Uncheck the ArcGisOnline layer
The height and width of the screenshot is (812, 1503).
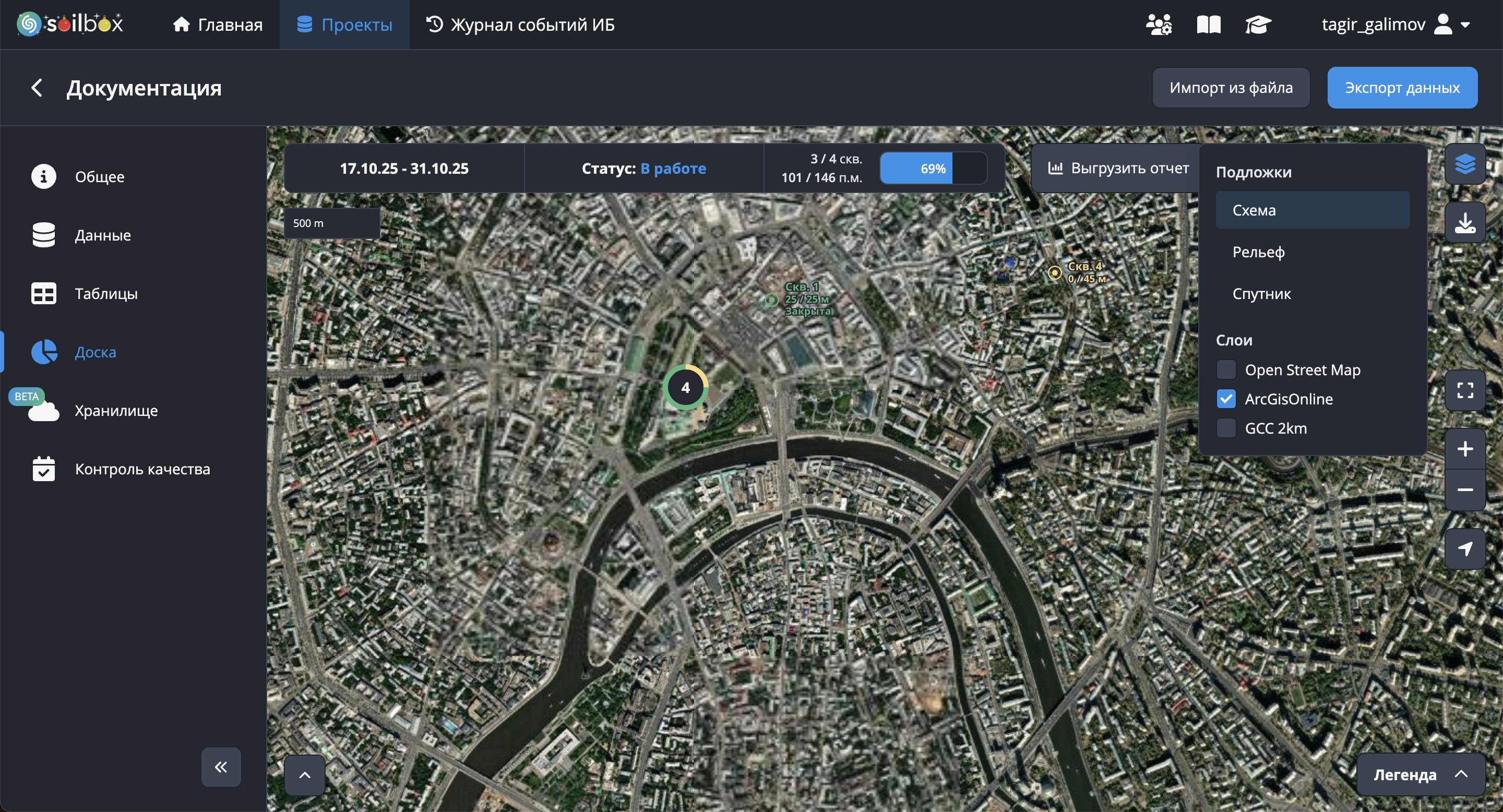[x=1226, y=399]
